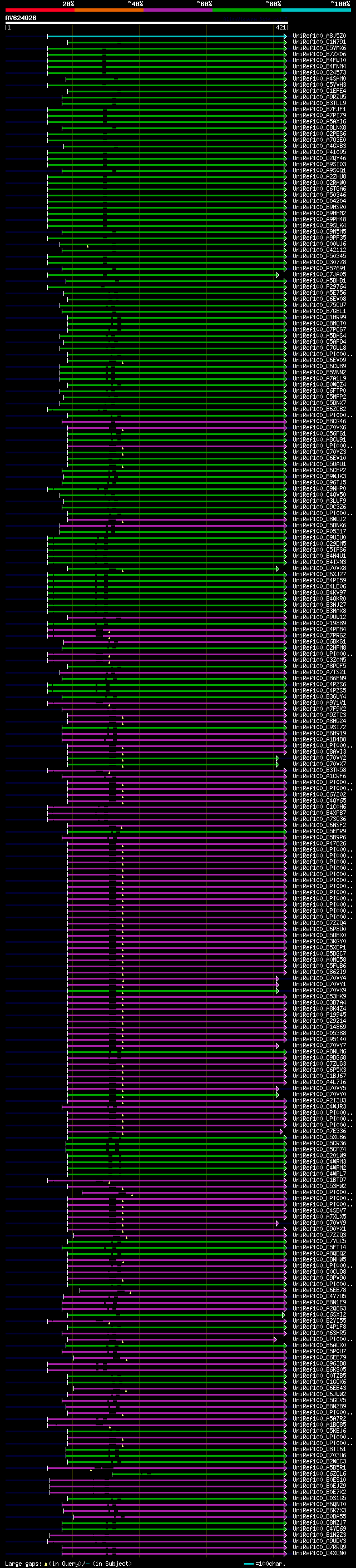Click hit label UniRef100_Q8LNX8

pyautogui.click(x=319, y=127)
